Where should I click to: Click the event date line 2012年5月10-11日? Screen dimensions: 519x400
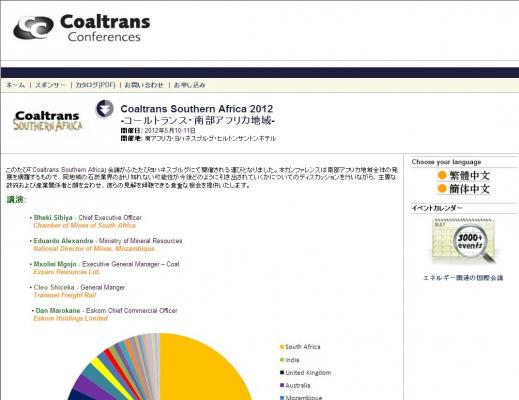click(x=170, y=130)
